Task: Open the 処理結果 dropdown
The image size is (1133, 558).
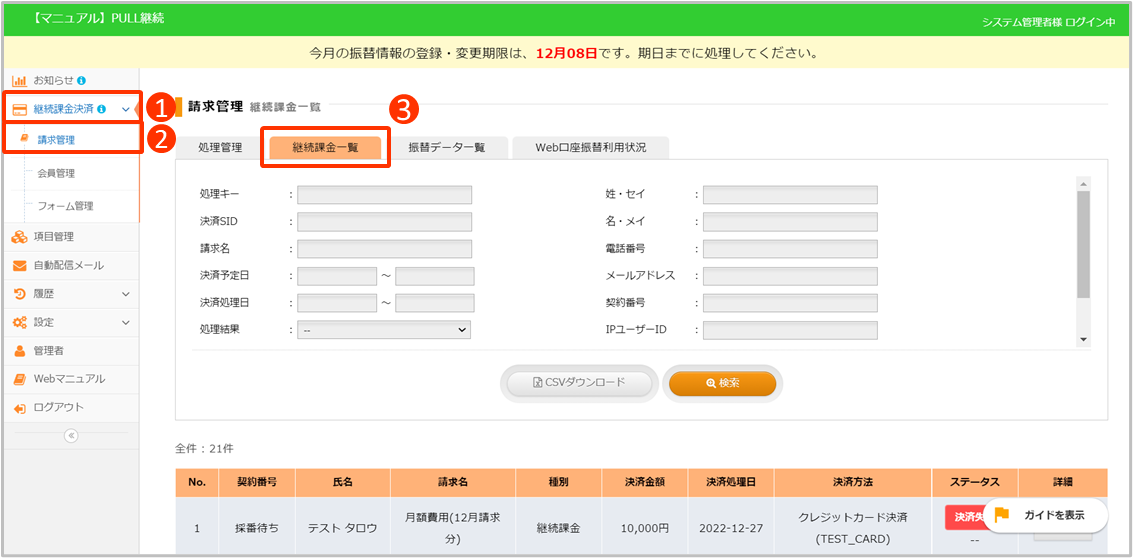Action: [384, 329]
